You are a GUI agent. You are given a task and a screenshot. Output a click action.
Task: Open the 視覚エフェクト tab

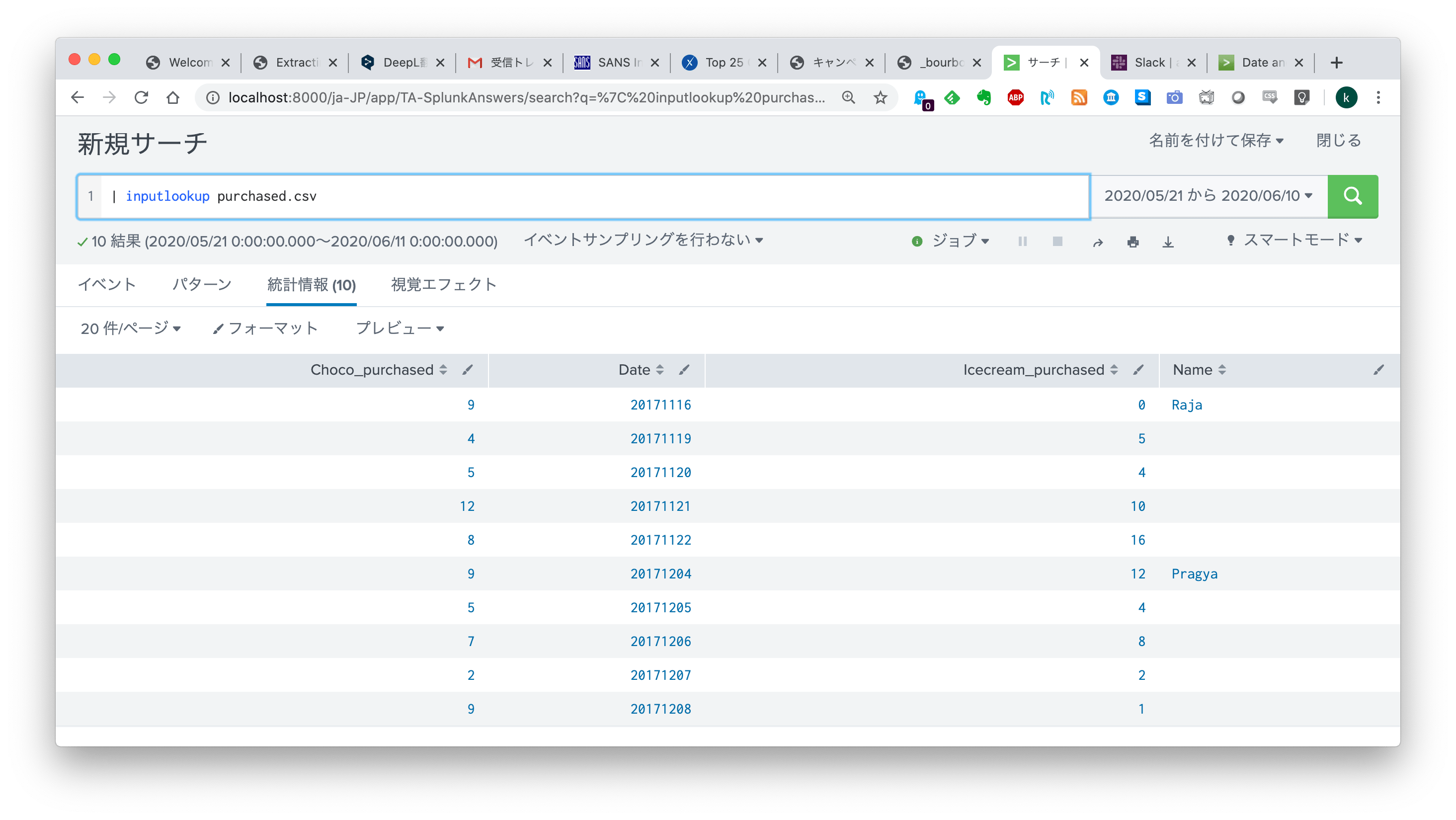coord(444,285)
